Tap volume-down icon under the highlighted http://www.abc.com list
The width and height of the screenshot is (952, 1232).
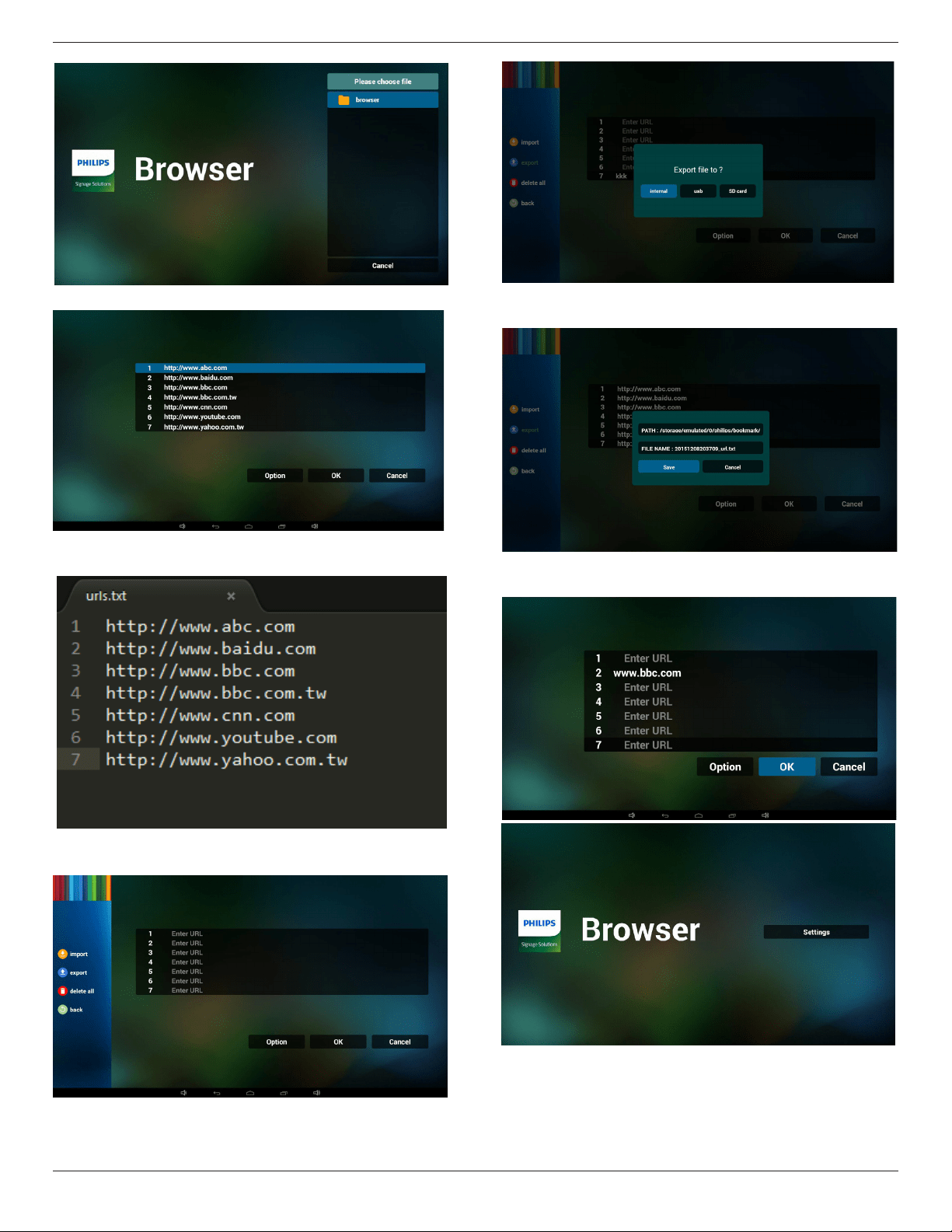coord(183,526)
